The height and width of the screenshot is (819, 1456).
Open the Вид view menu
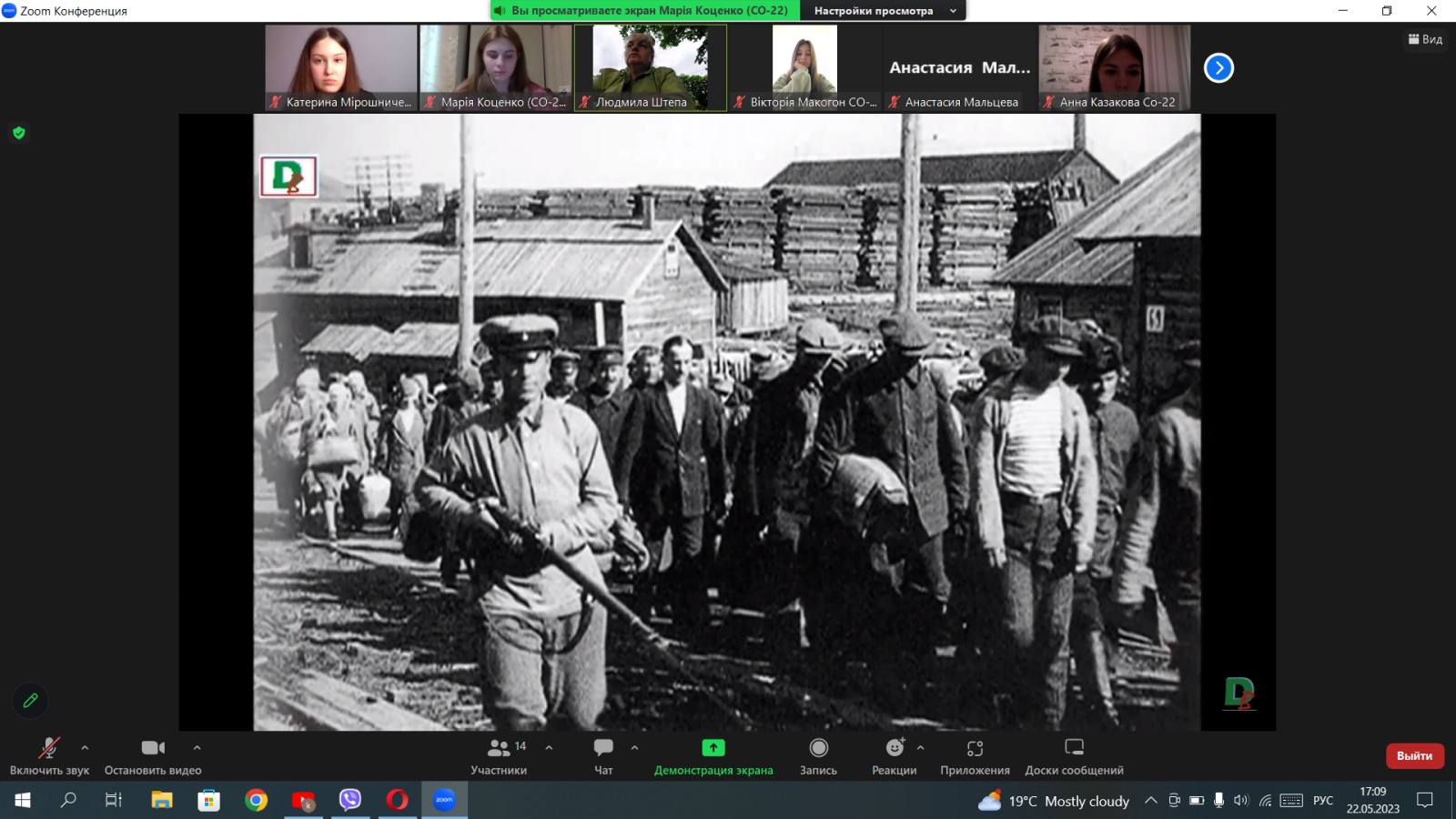click(1425, 39)
